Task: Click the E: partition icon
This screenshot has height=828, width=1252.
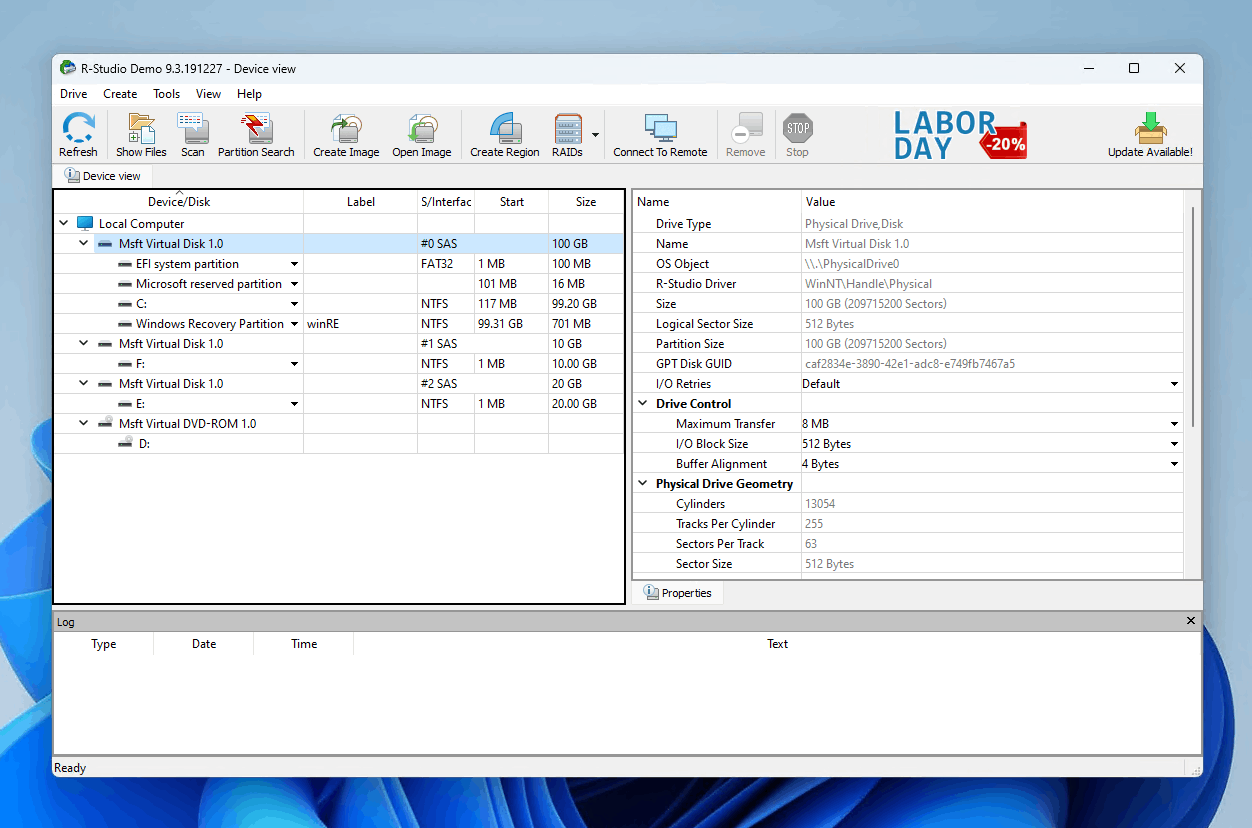Action: click(125, 404)
